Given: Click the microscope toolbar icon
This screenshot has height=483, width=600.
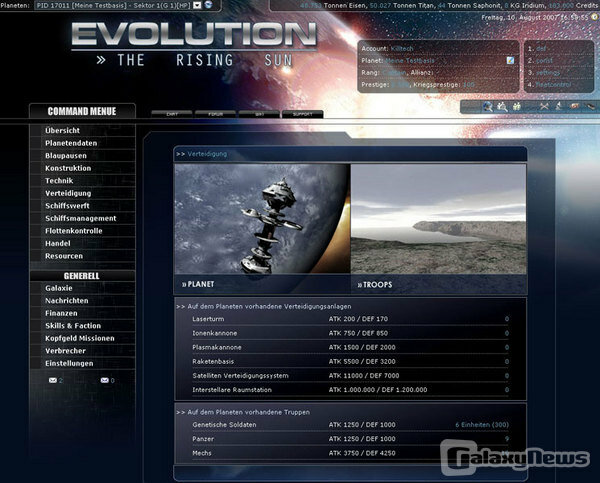Looking at the screenshot, I should pyautogui.click(x=559, y=106).
